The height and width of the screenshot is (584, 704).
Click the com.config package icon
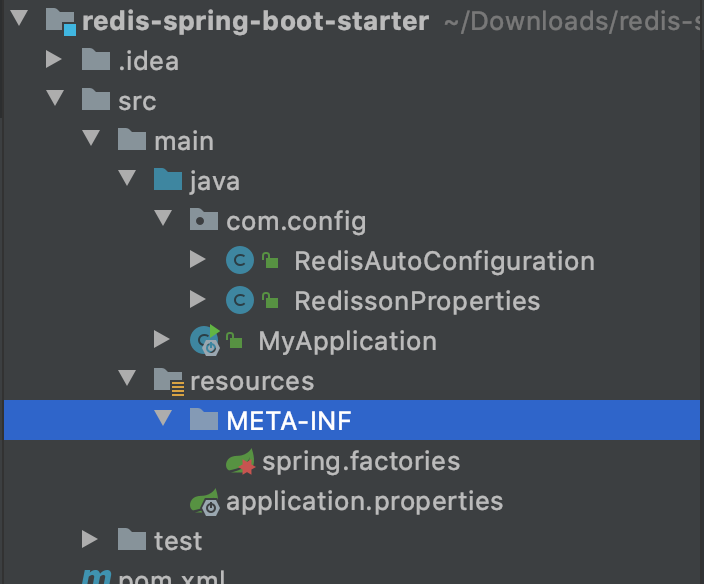(203, 219)
